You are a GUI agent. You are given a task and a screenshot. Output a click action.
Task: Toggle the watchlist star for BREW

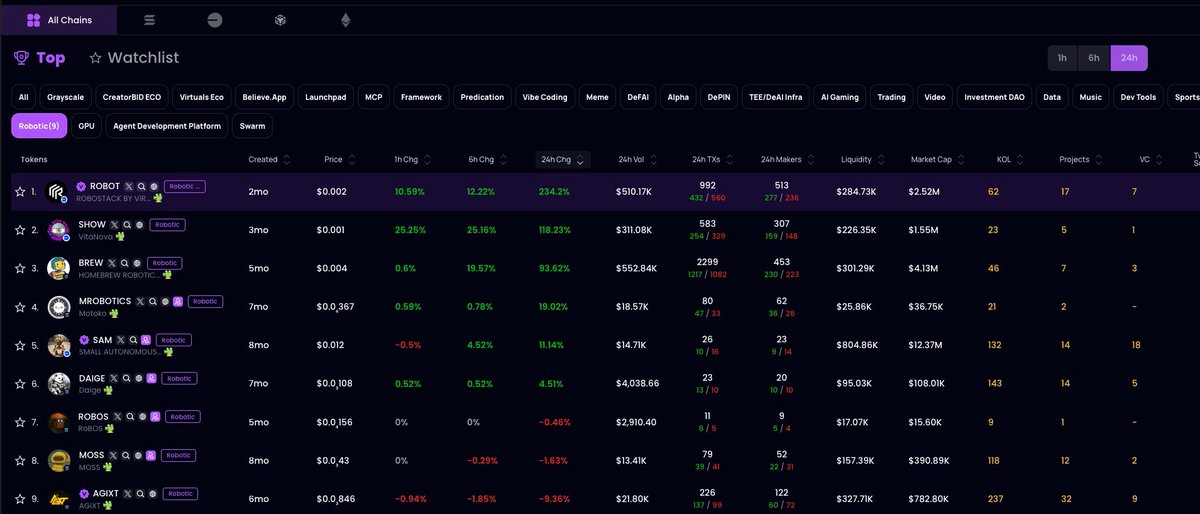tap(20, 268)
